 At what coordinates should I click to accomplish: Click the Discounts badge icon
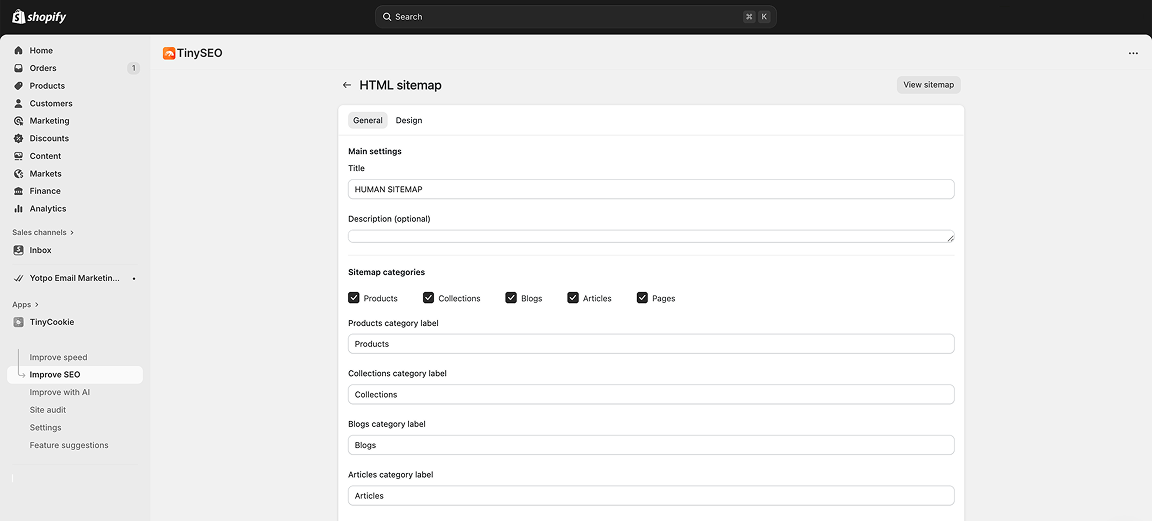coord(18,138)
